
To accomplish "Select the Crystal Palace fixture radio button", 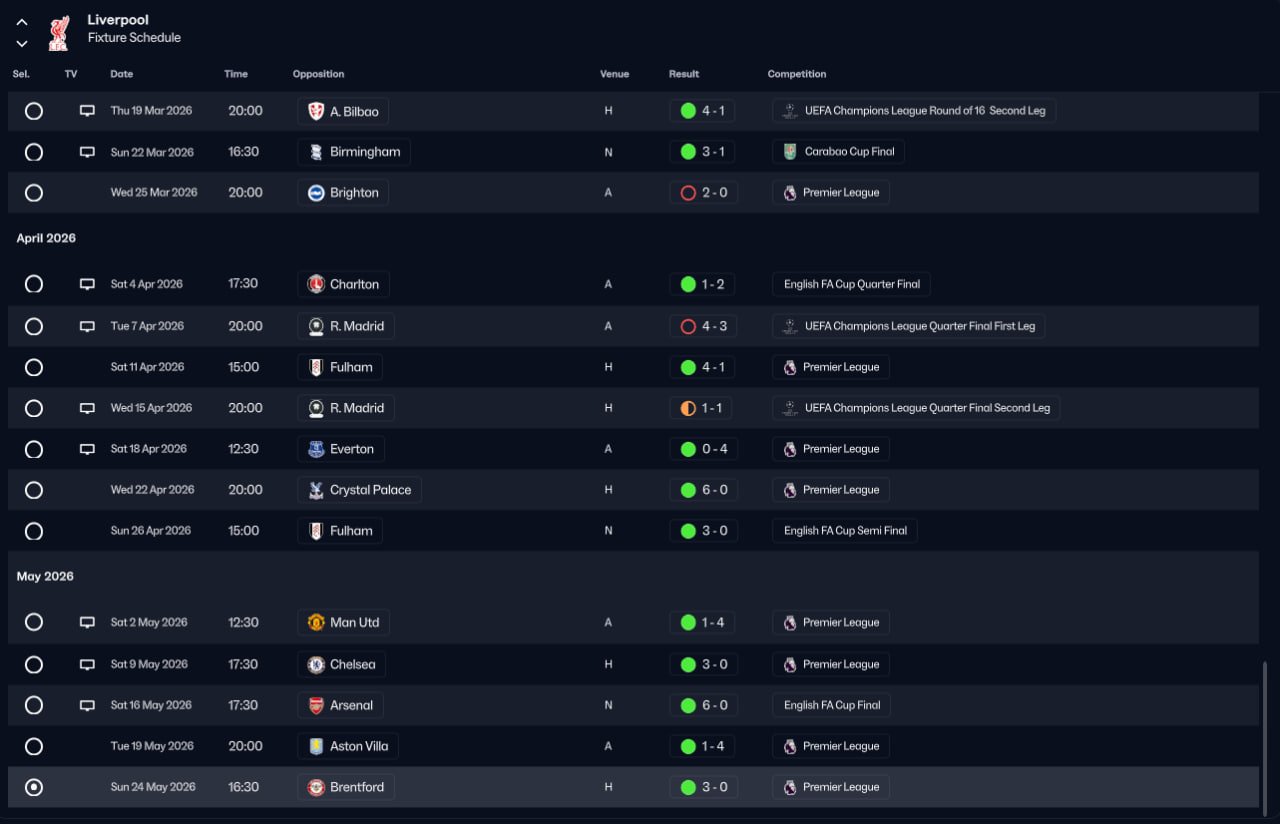I will [x=34, y=490].
